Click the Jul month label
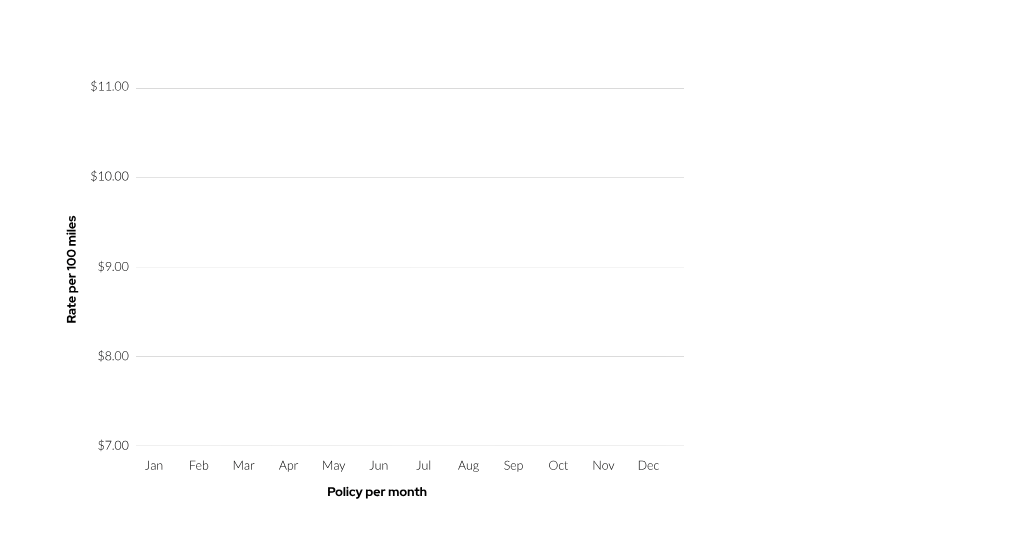The image size is (1036, 556). tap(424, 466)
